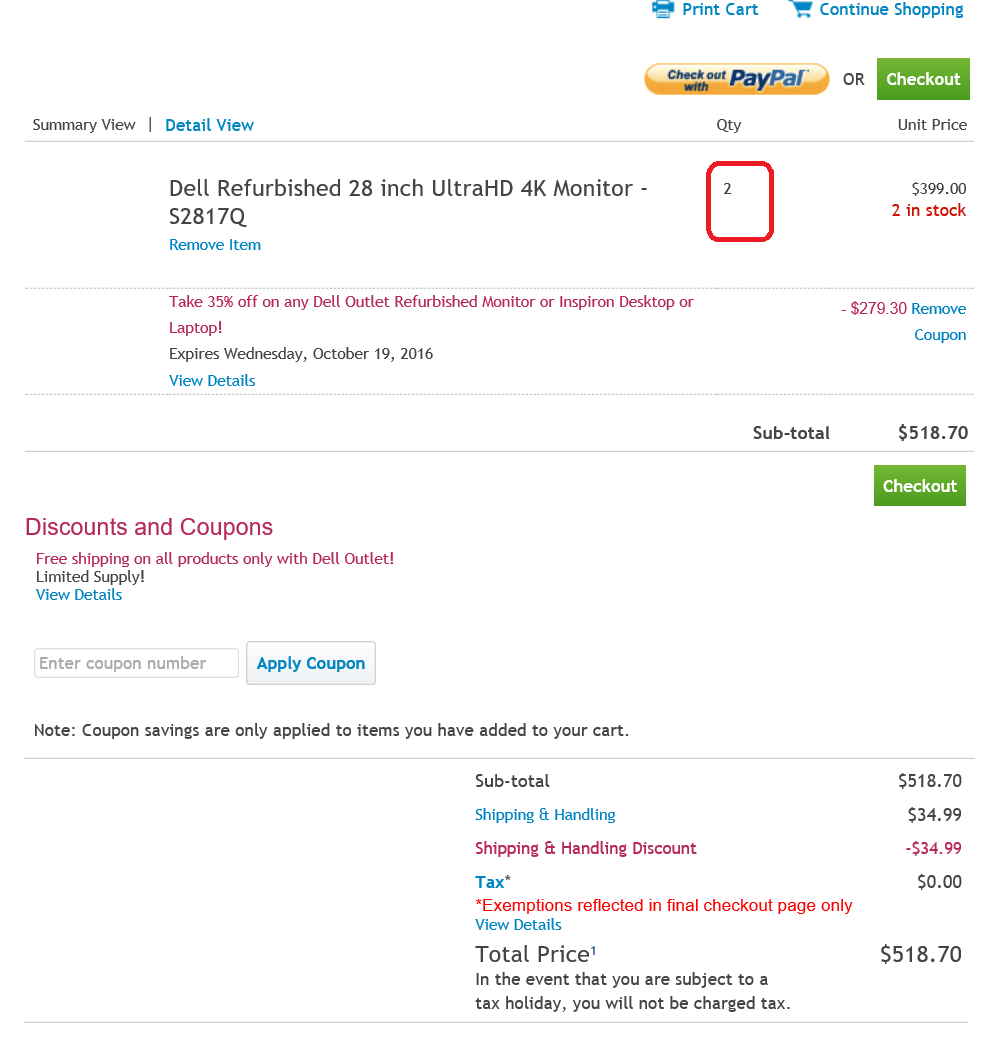Open the Shipping & Handling link
The width and height of the screenshot is (983, 1039).
coord(545,815)
